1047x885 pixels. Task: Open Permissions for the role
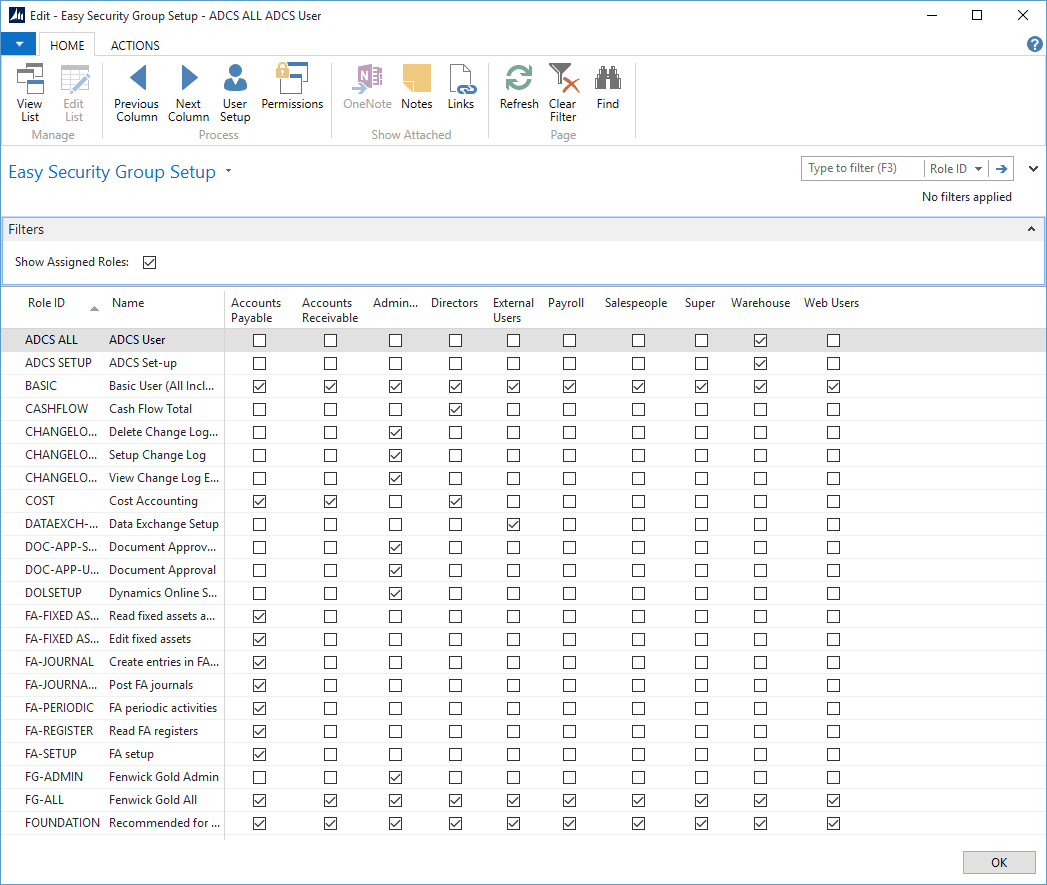coord(292,87)
